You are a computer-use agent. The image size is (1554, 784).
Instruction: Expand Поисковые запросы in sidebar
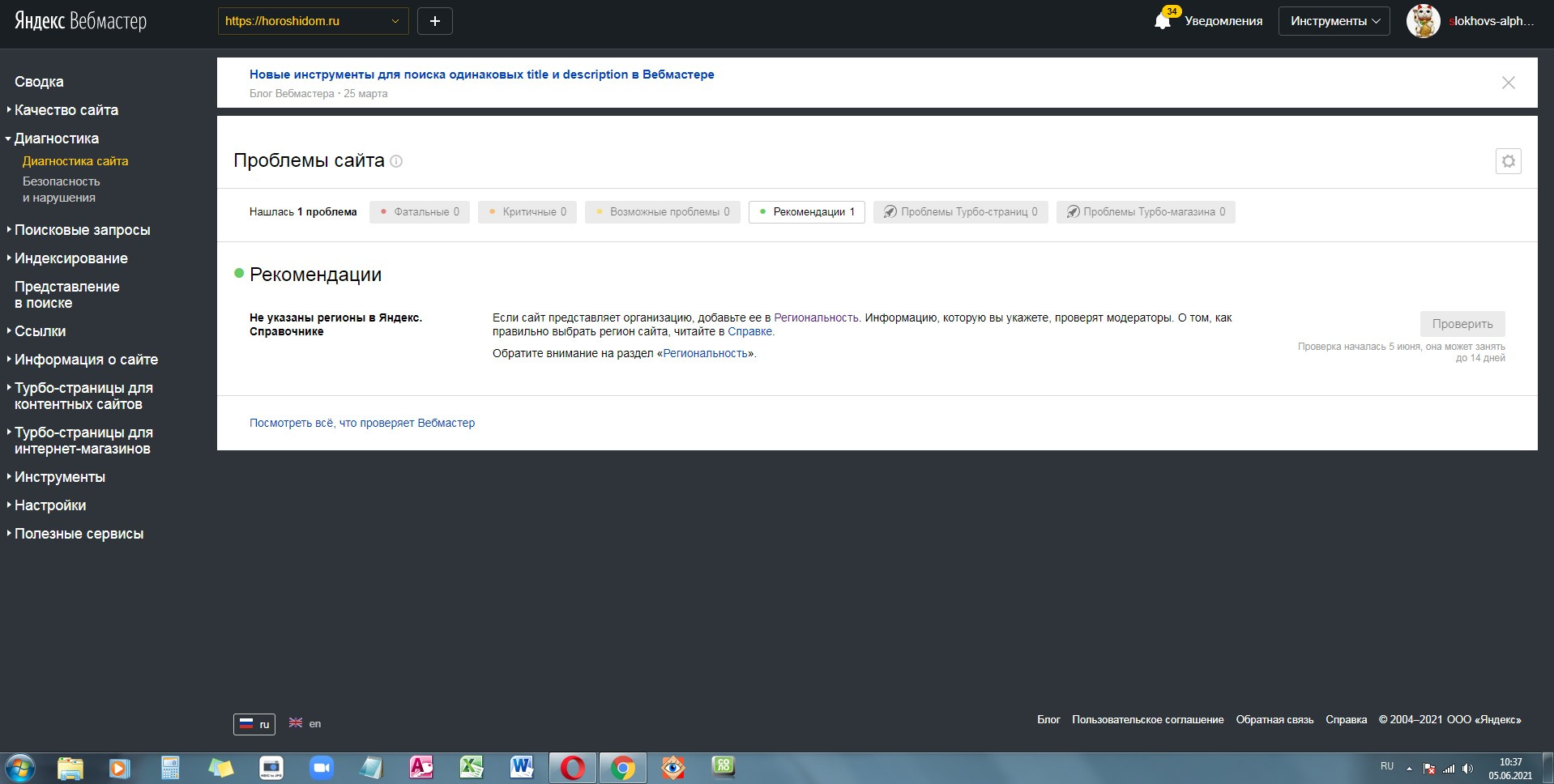[82, 230]
